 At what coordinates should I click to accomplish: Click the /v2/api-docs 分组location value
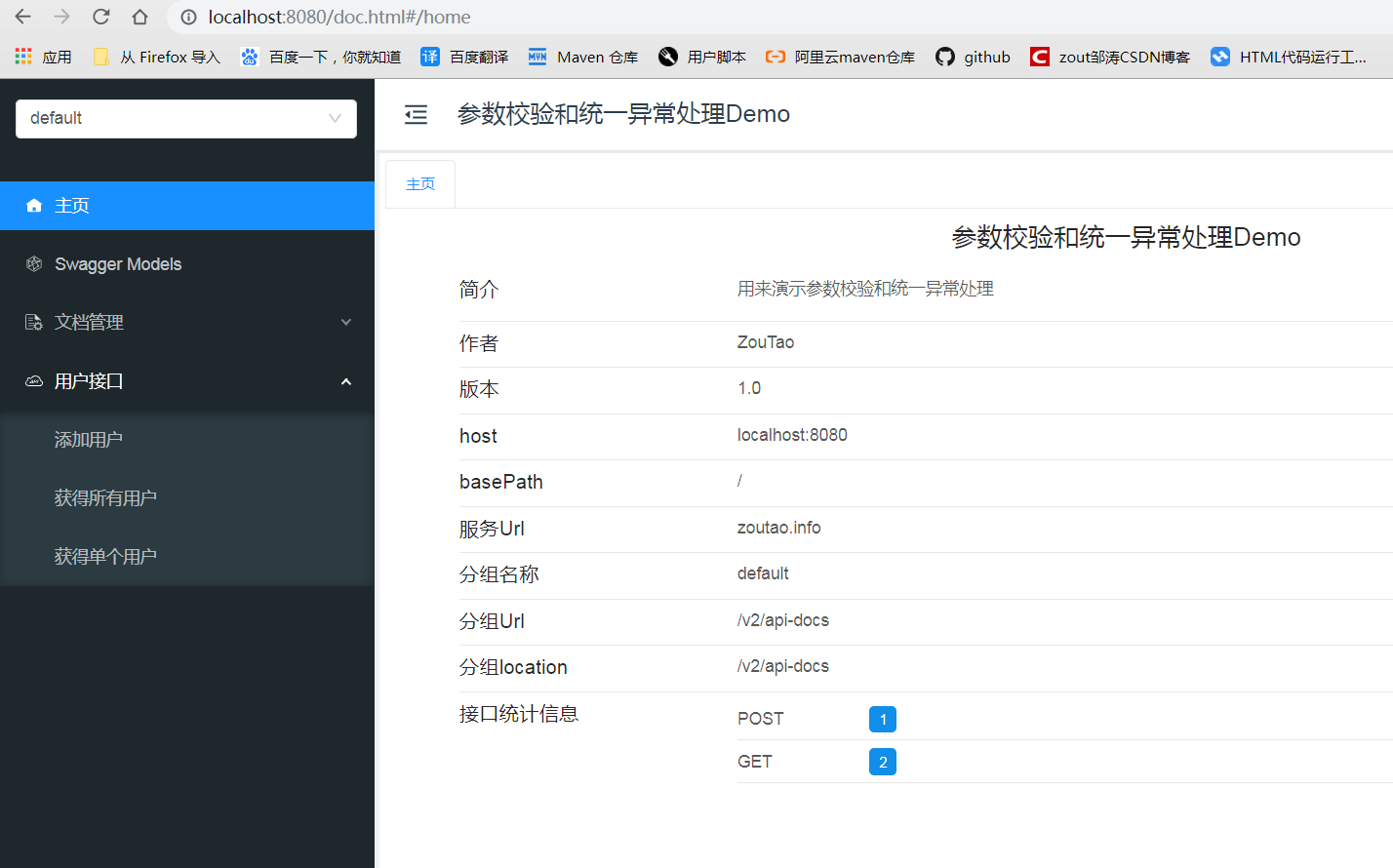[x=783, y=666]
